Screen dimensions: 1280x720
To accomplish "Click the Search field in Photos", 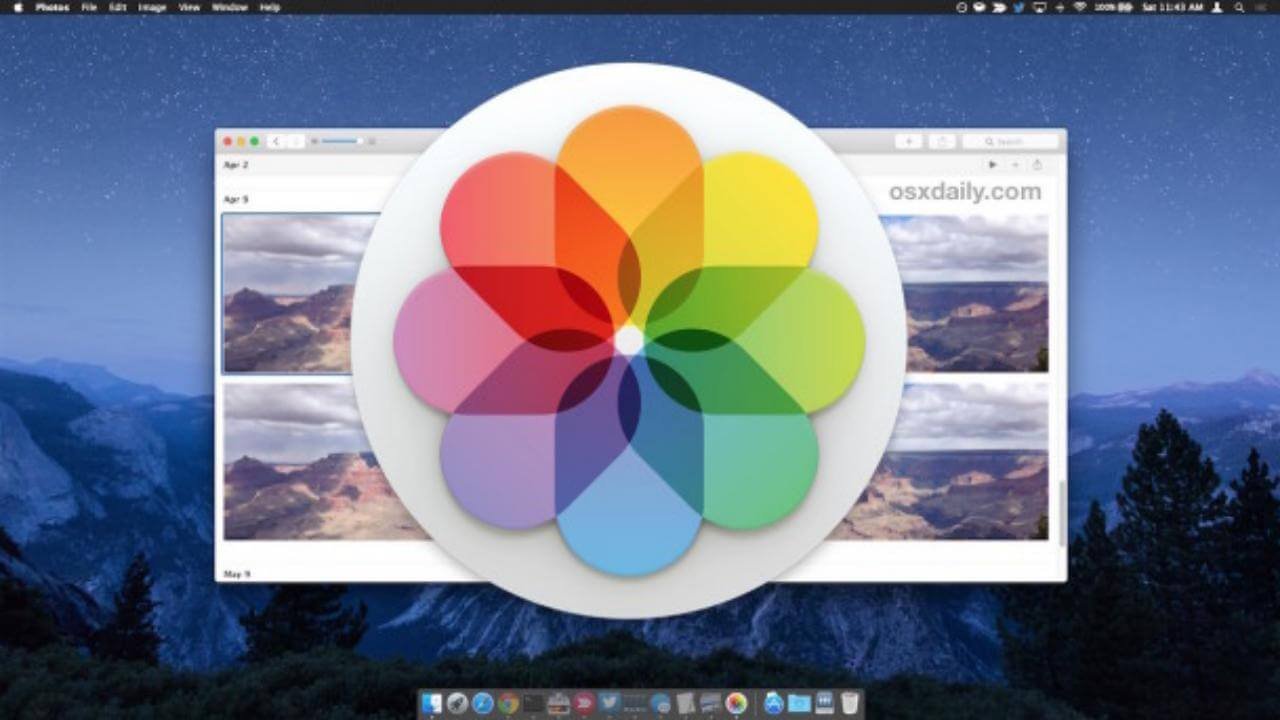I will 1010,142.
